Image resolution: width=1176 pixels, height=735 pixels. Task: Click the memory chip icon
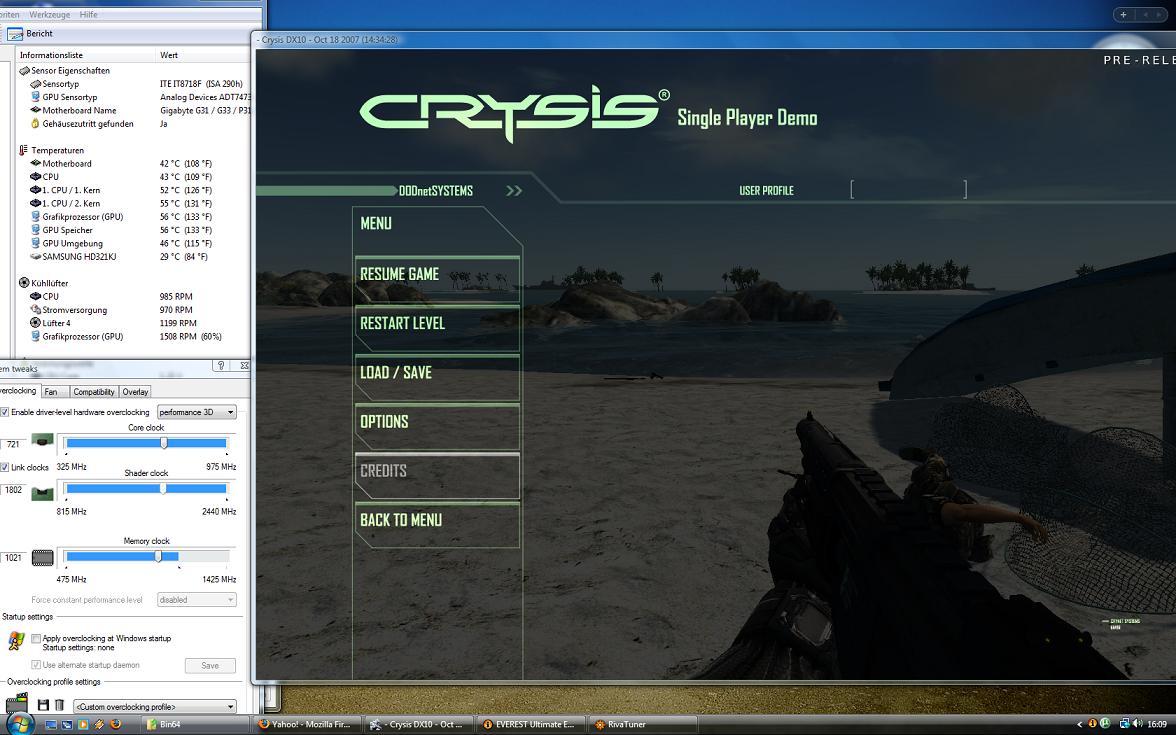click(x=43, y=557)
